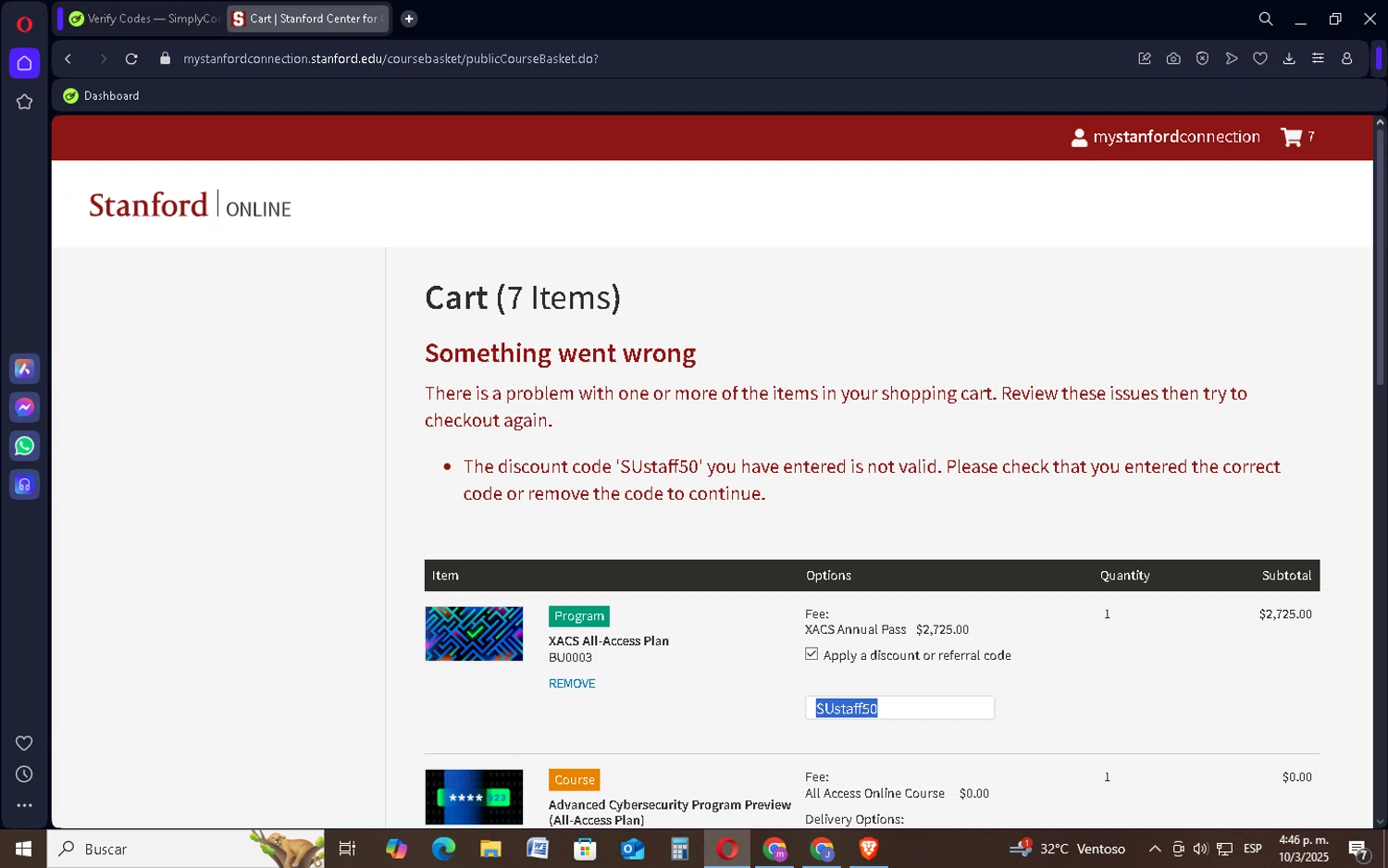The width and height of the screenshot is (1388, 868).
Task: Open the Opera main menu logo
Action: coord(25,24)
